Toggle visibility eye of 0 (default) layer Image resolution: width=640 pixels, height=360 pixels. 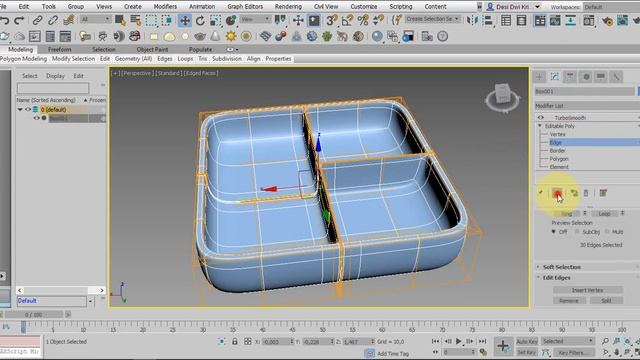coord(28,109)
